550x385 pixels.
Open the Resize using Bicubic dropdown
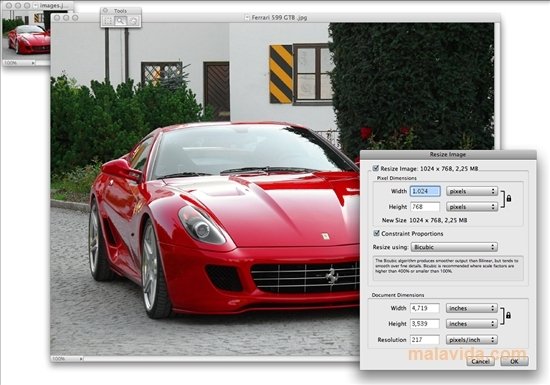tap(454, 247)
